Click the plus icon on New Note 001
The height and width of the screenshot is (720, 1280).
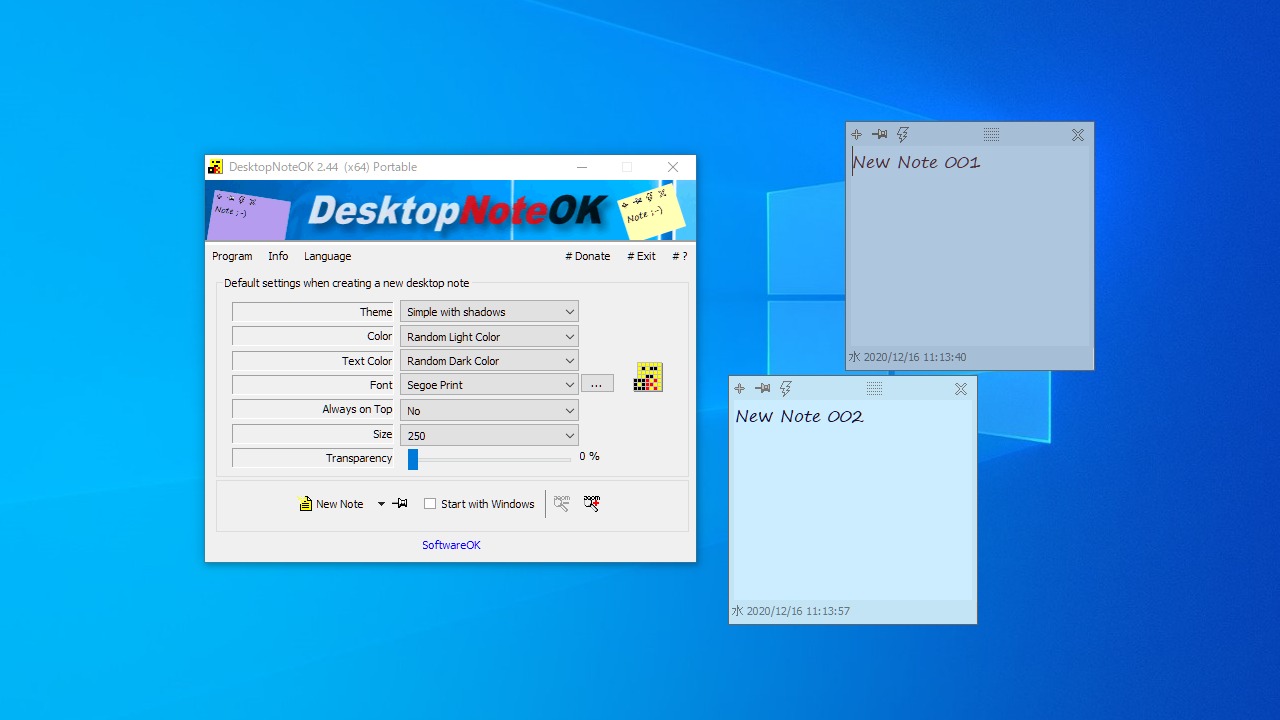point(856,135)
